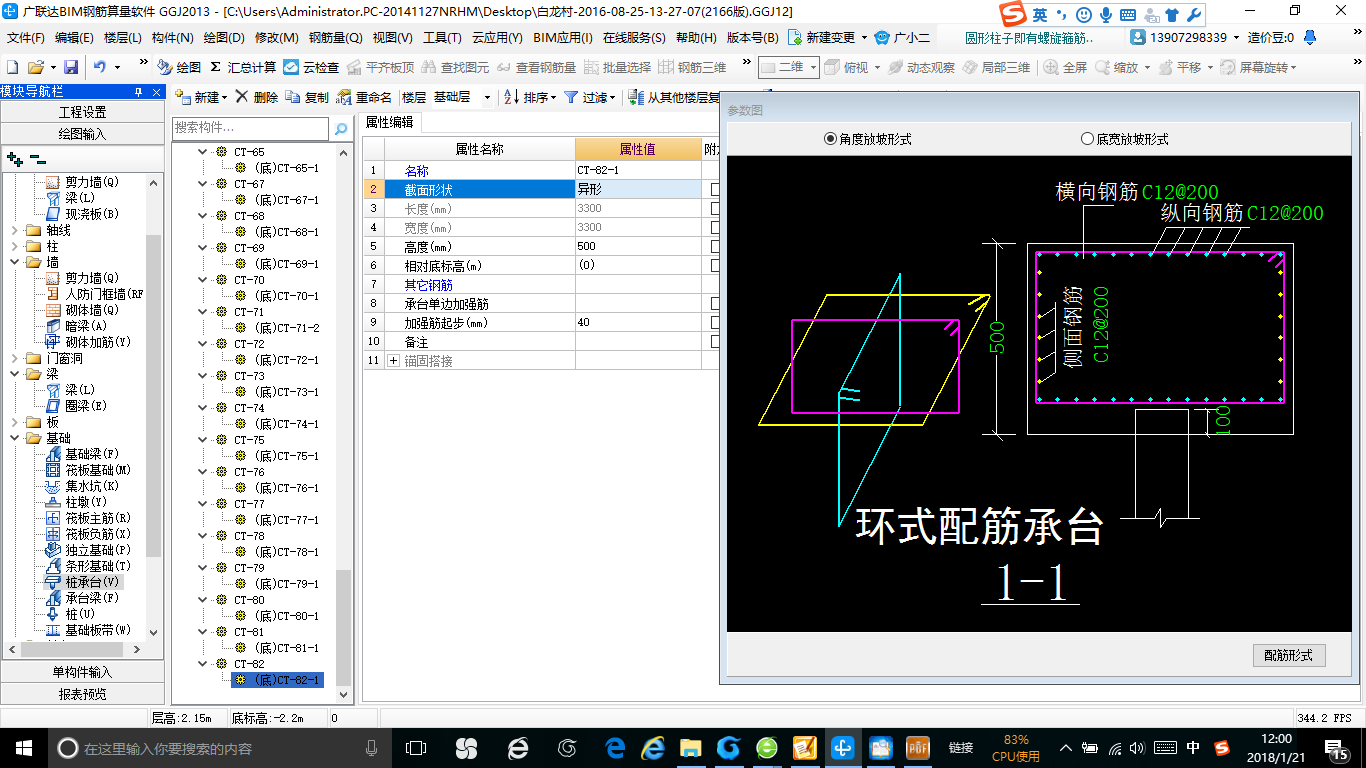Click 广小二 assistant icon
The height and width of the screenshot is (768, 1366).
(x=882, y=37)
